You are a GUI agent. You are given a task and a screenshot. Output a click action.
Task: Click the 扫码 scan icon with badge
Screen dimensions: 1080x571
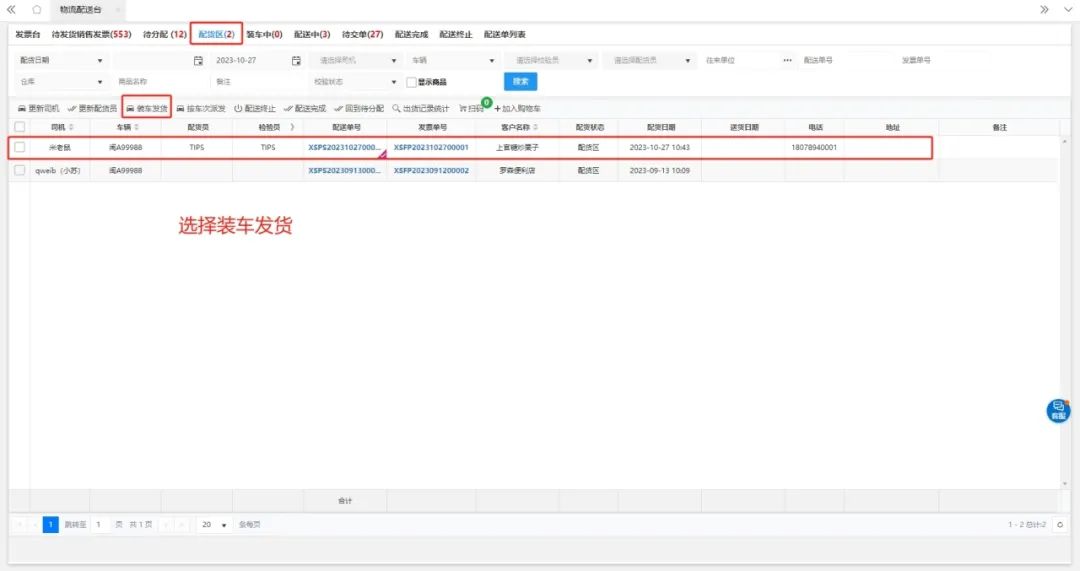click(x=464, y=108)
